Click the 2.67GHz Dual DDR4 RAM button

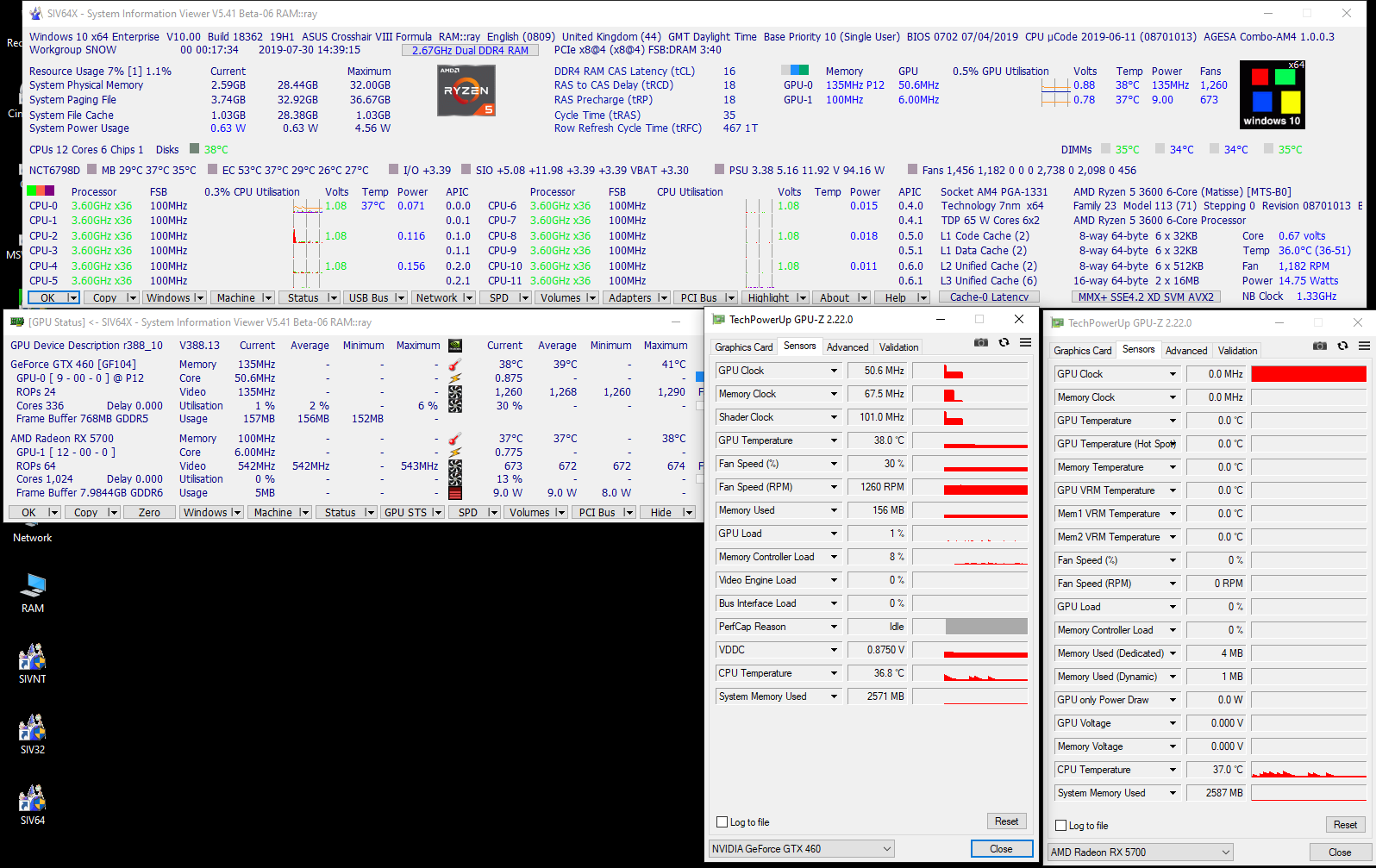[x=470, y=51]
